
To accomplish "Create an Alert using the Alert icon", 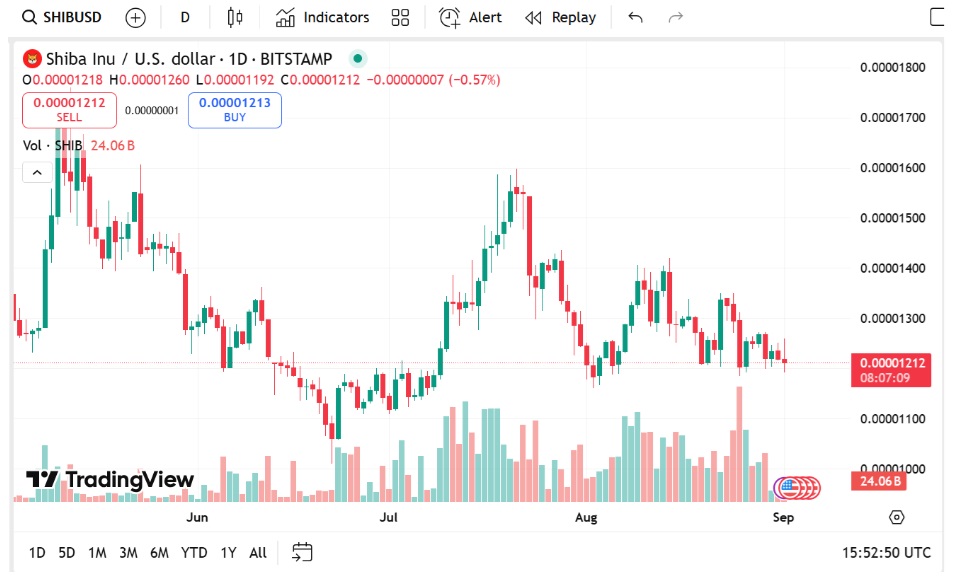I will [470, 17].
